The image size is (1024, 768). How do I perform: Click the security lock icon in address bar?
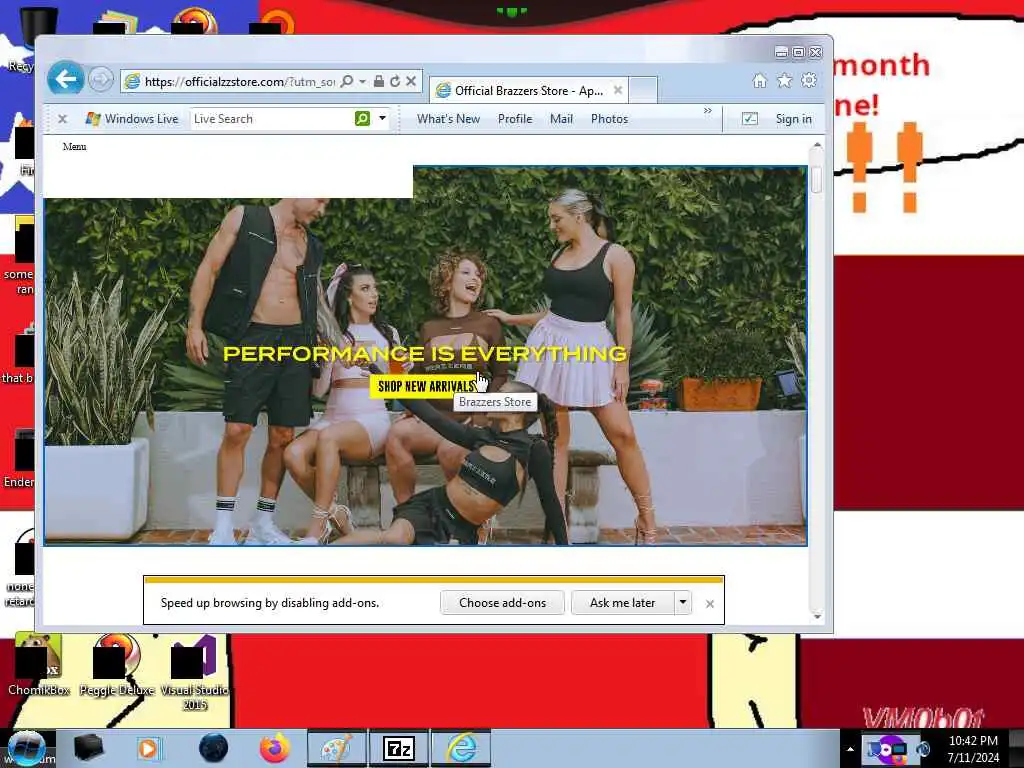pyautogui.click(x=379, y=81)
